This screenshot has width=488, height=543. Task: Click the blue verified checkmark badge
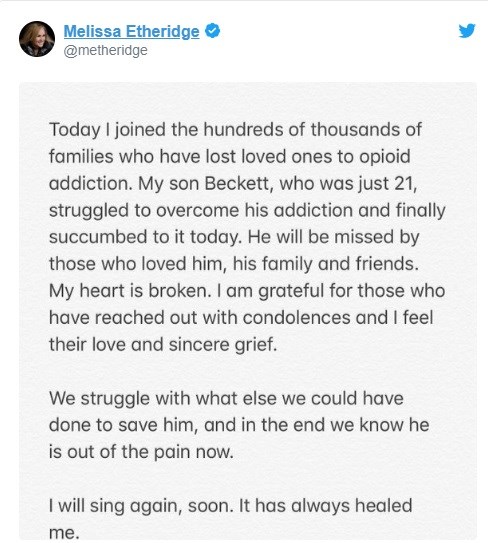[212, 31]
